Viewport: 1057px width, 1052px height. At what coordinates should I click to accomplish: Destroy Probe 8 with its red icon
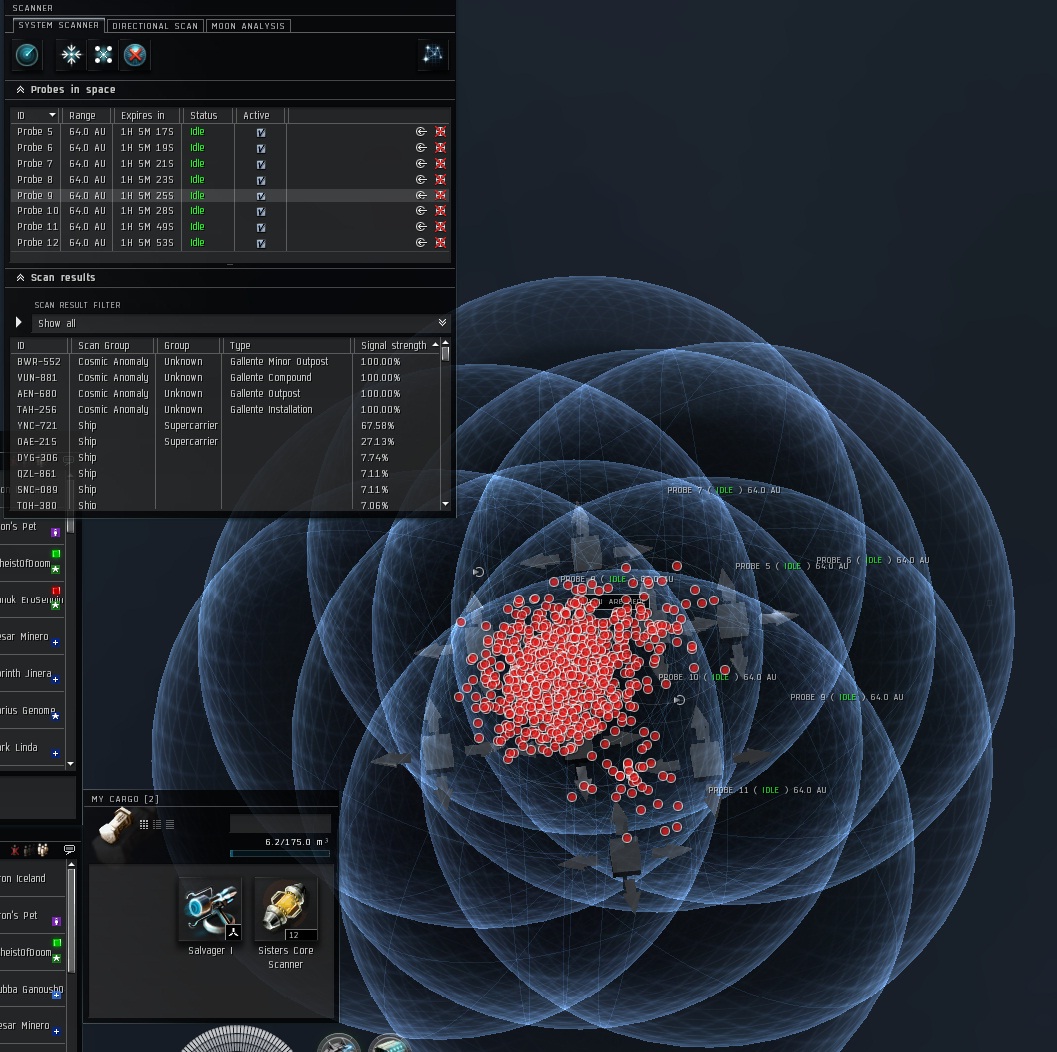pyautogui.click(x=440, y=180)
